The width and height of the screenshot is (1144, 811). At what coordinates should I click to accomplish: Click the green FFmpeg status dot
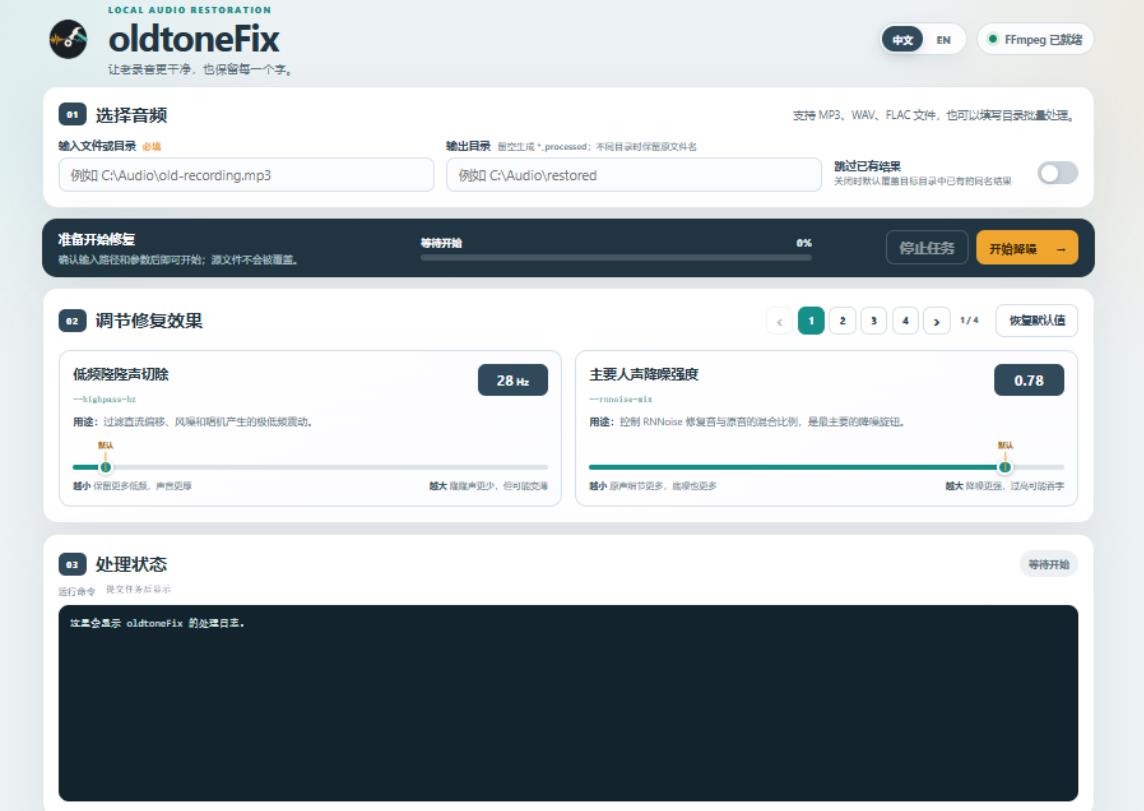coord(992,39)
